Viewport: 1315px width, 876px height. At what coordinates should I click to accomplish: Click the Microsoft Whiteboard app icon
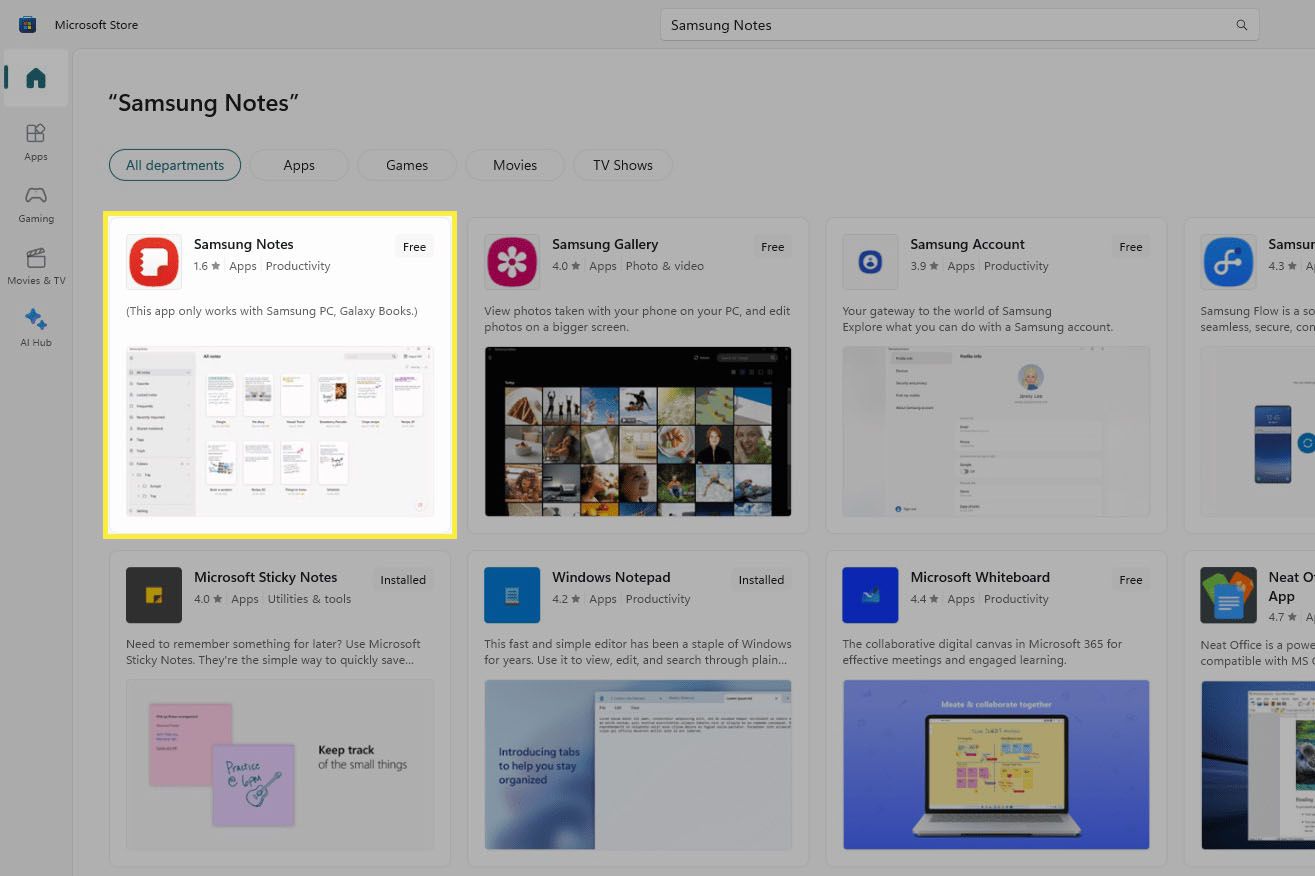click(870, 595)
